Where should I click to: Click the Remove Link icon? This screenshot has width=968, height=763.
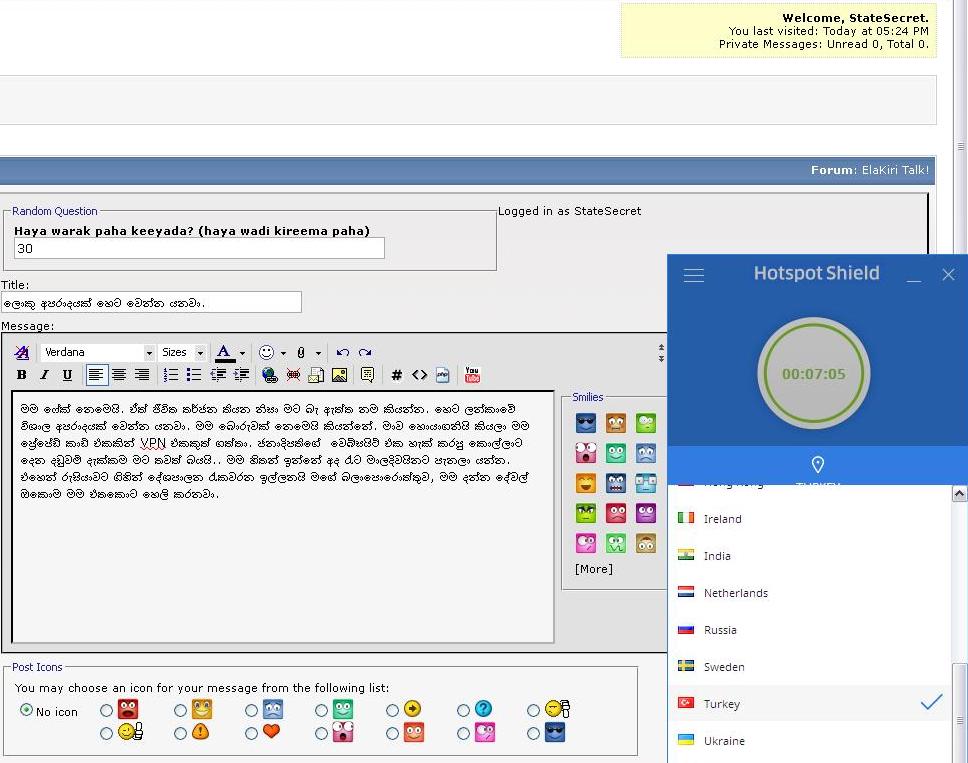[x=293, y=375]
